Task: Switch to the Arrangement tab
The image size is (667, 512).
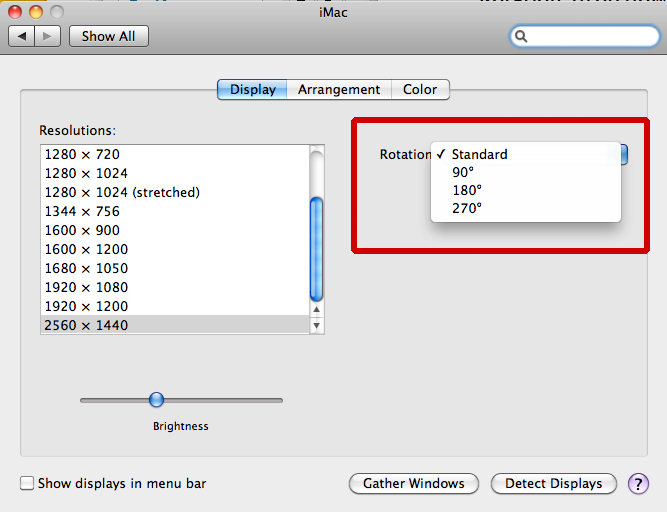Action: point(339,89)
